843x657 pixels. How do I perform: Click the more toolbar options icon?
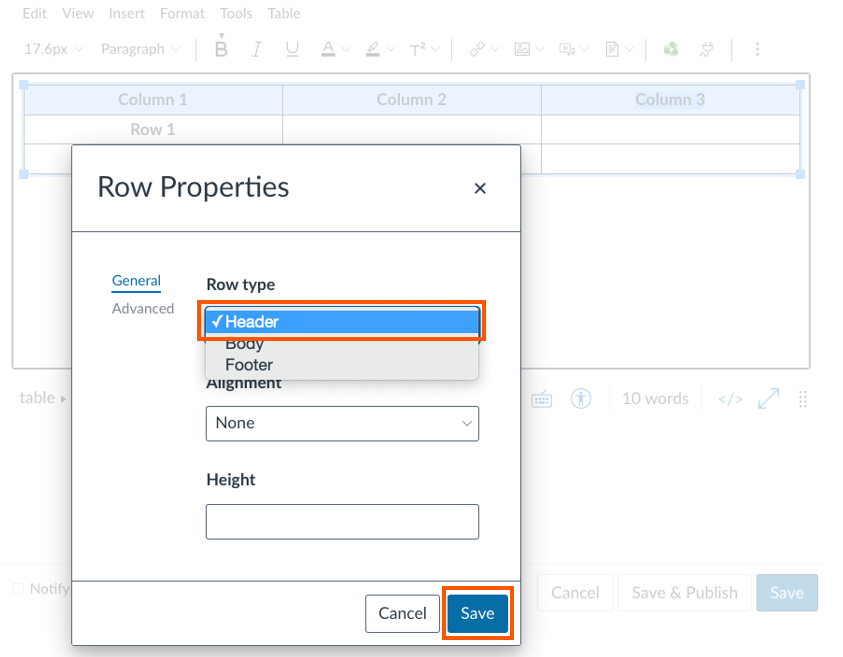click(757, 49)
